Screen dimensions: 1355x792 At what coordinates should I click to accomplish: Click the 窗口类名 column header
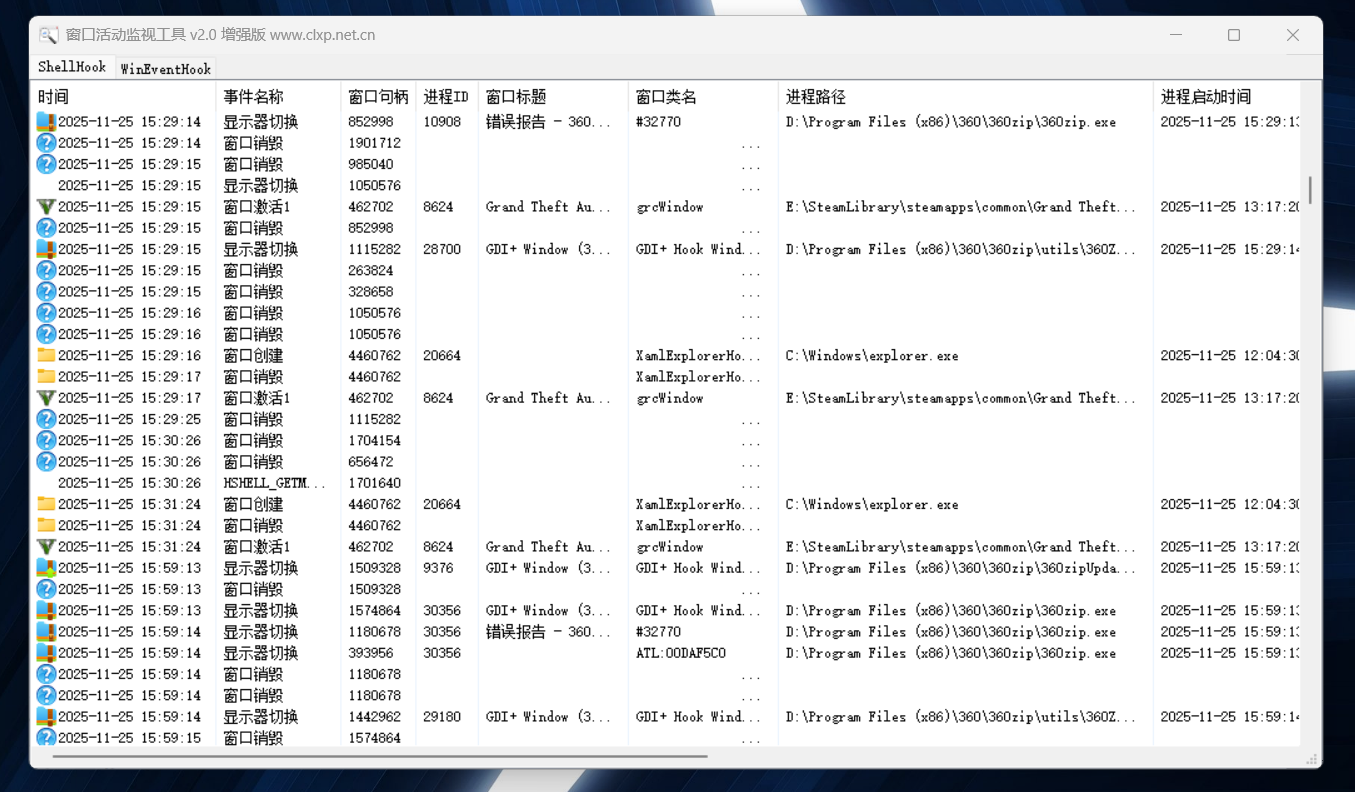point(666,97)
